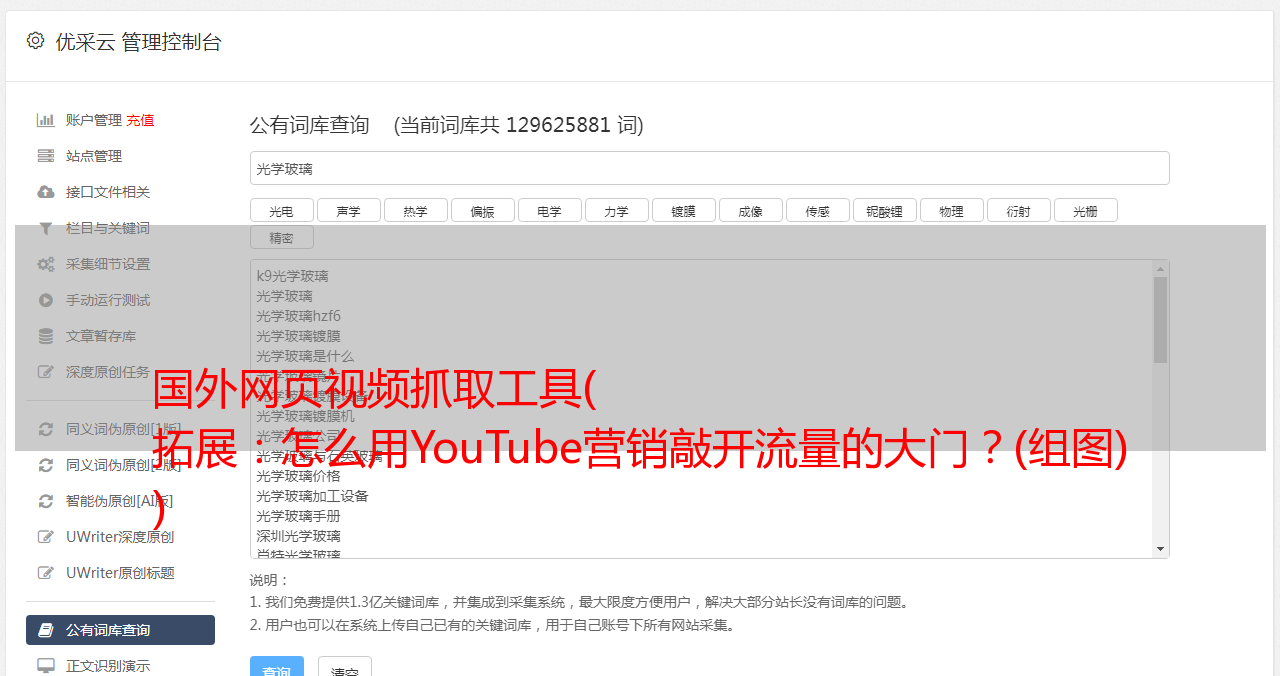
Task: Click the edit icon for UWriter深度原创
Action: [45, 537]
